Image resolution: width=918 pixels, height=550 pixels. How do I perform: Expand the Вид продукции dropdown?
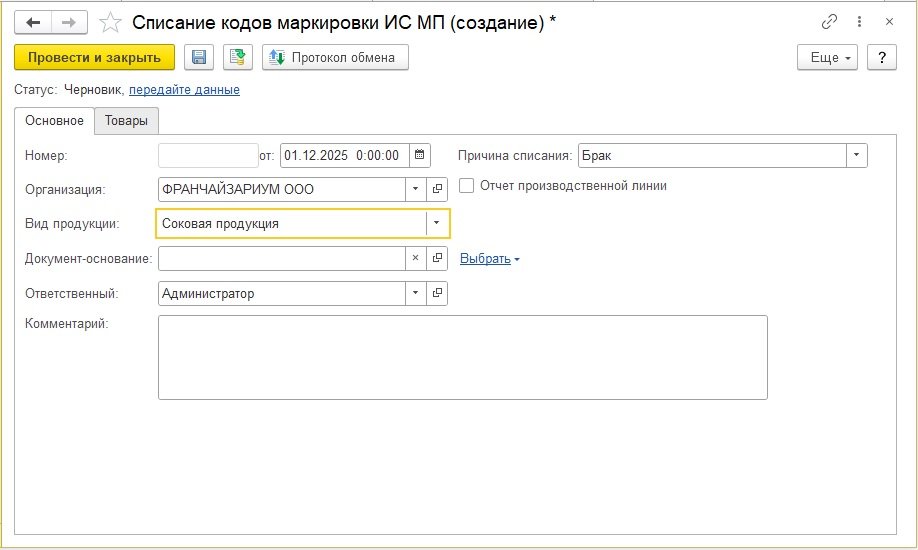point(437,223)
